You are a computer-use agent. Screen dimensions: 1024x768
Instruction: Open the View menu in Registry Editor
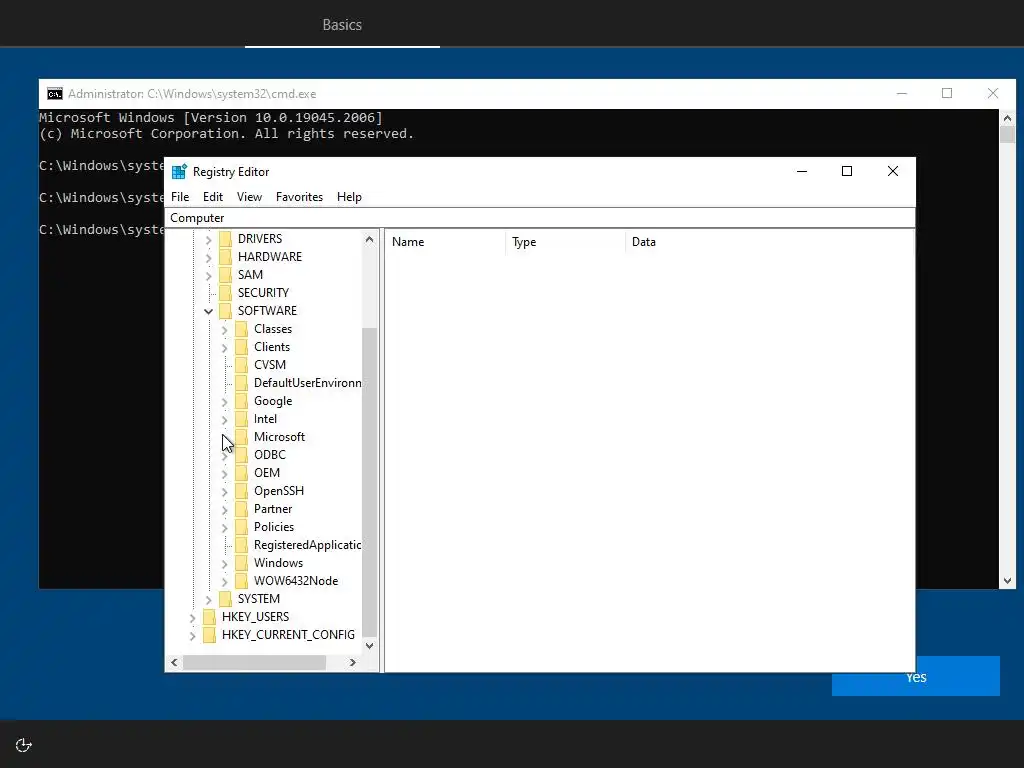249,197
